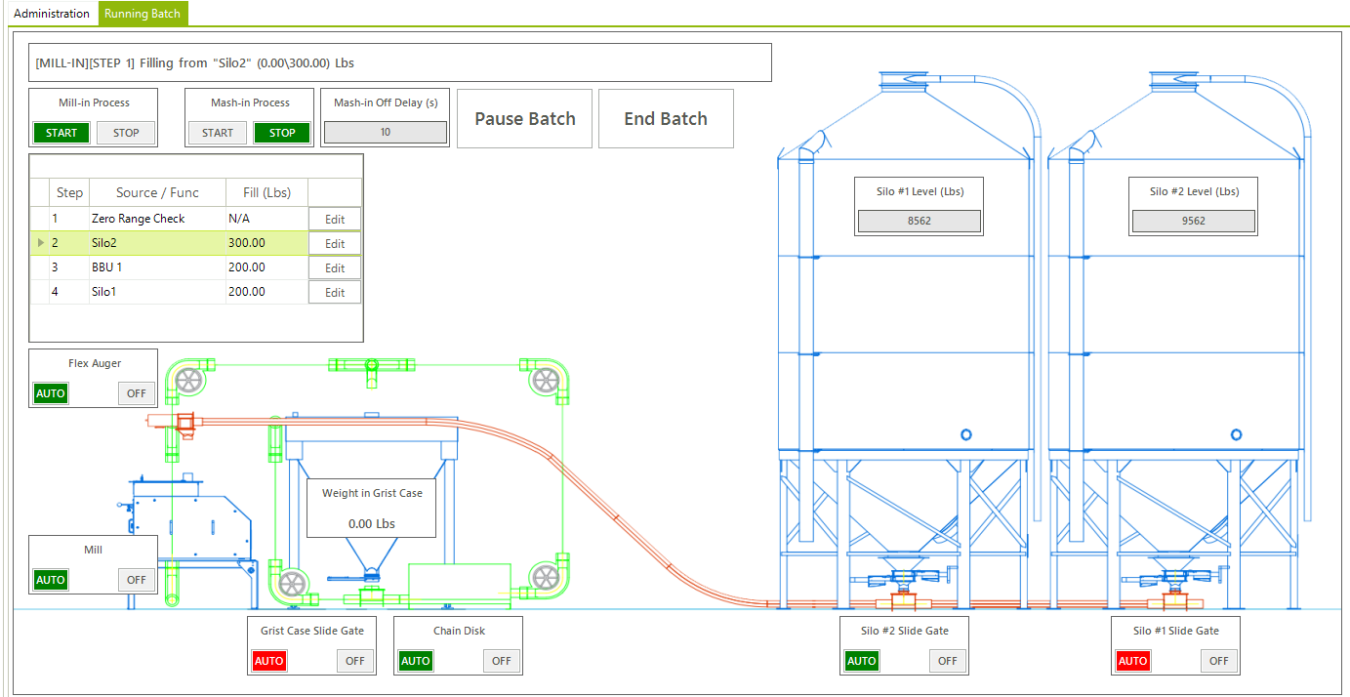This screenshot has width=1350, height=697.
Task: Switch to the Administration tab
Action: point(51,13)
